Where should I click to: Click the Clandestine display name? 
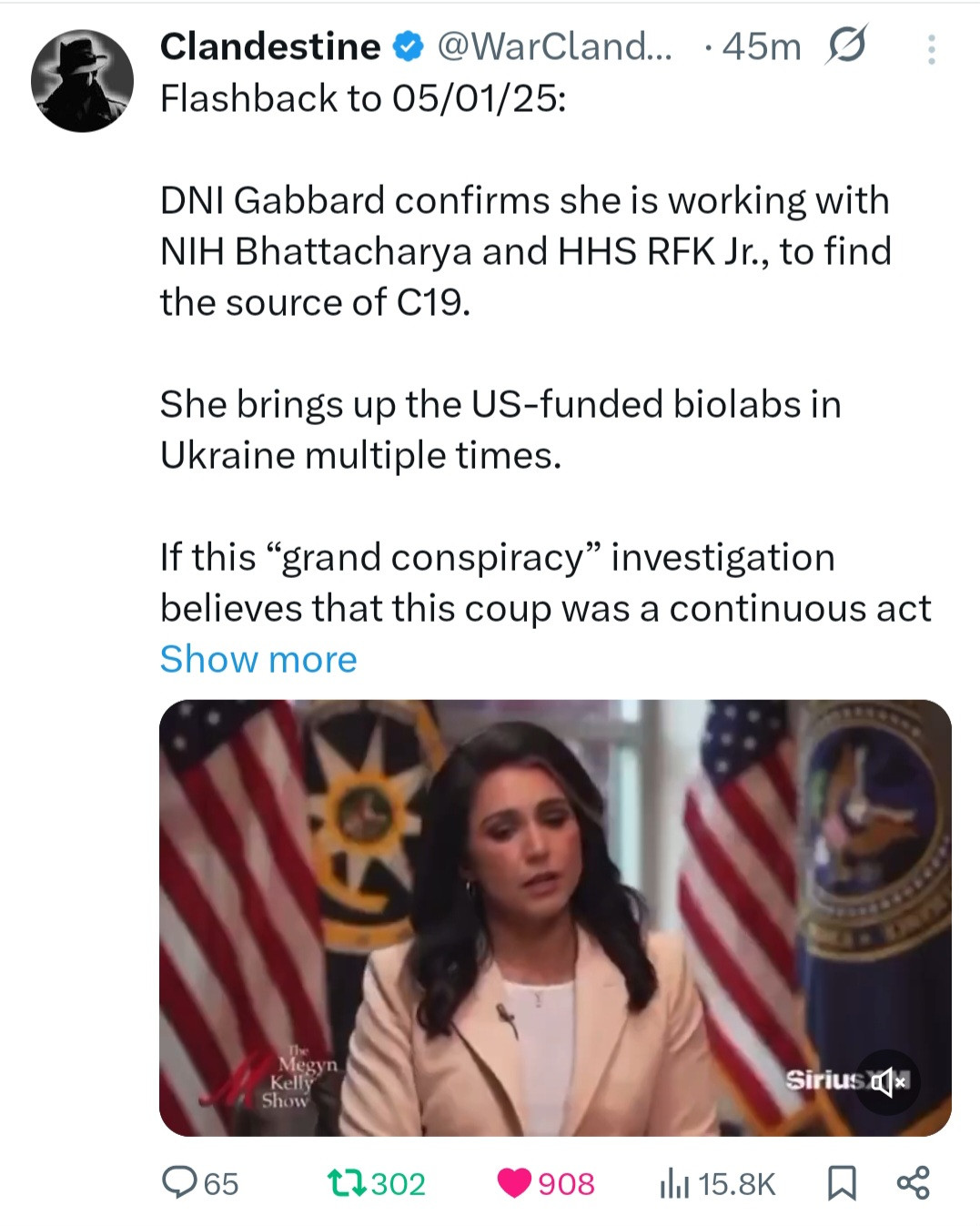[270, 46]
